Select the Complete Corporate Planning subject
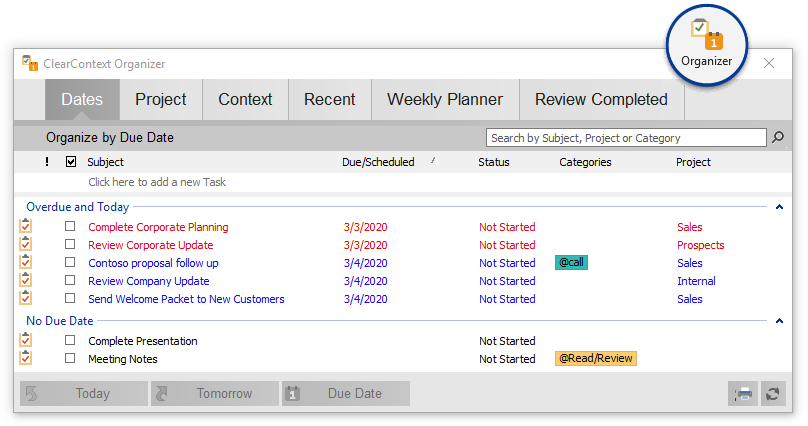The width and height of the screenshot is (808, 426). tap(158, 227)
